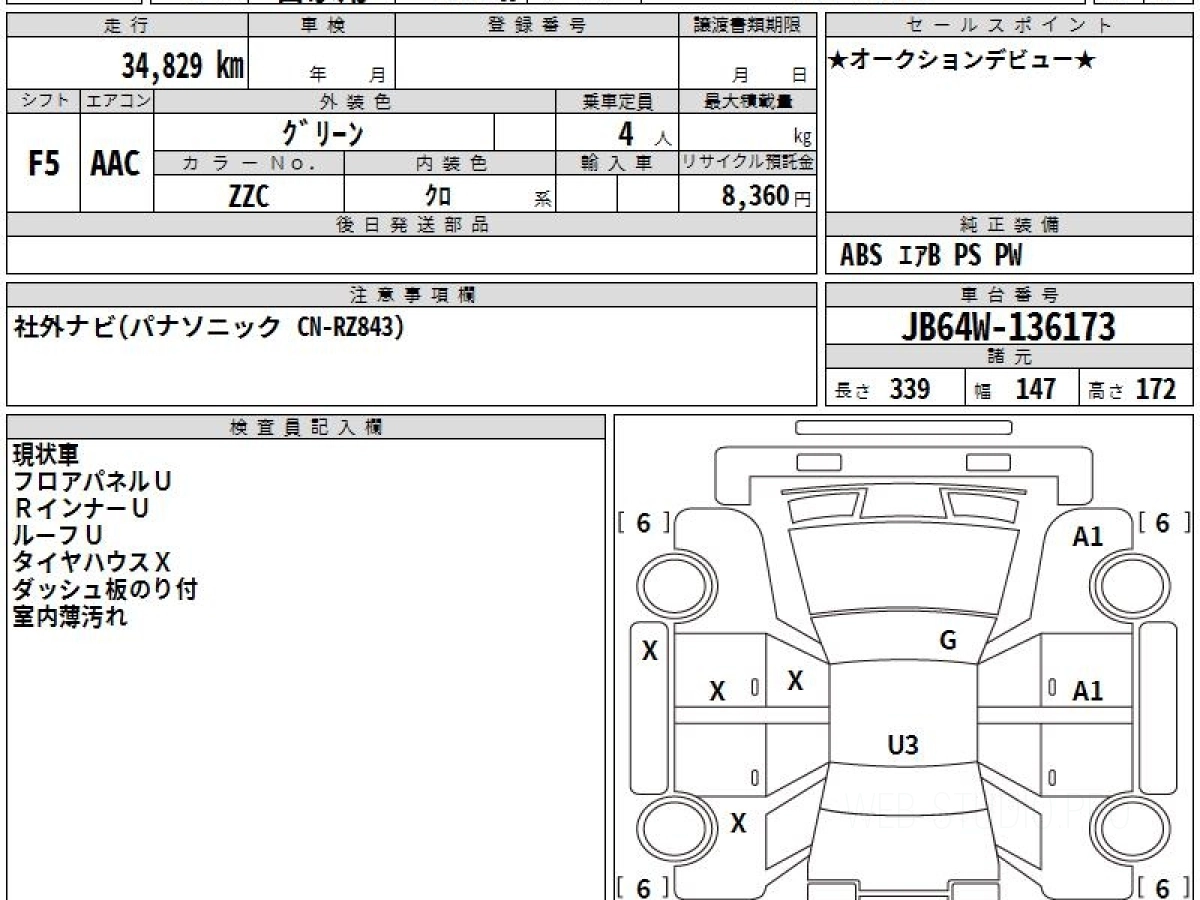Click the X mark on the side sill strip
The width and height of the screenshot is (1200, 900).
coord(650,652)
